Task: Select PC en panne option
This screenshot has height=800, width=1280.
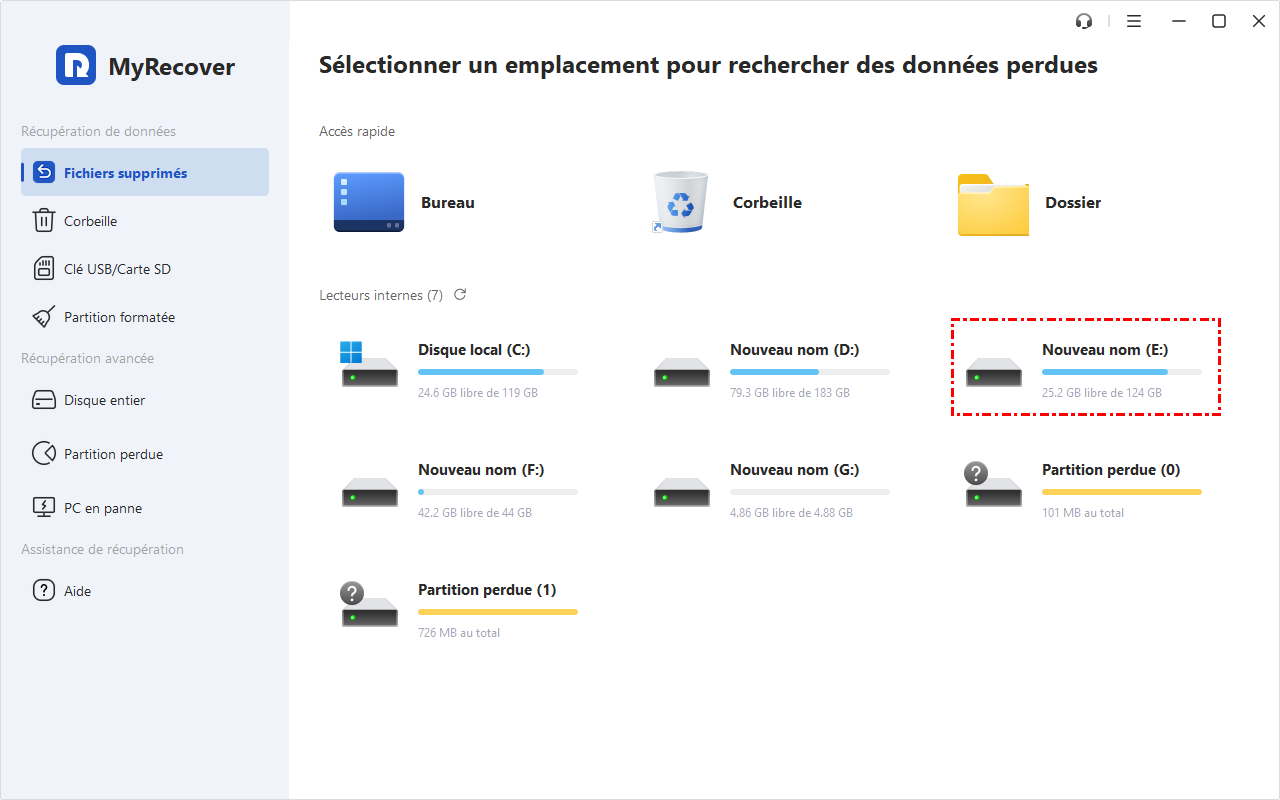Action: coord(102,508)
